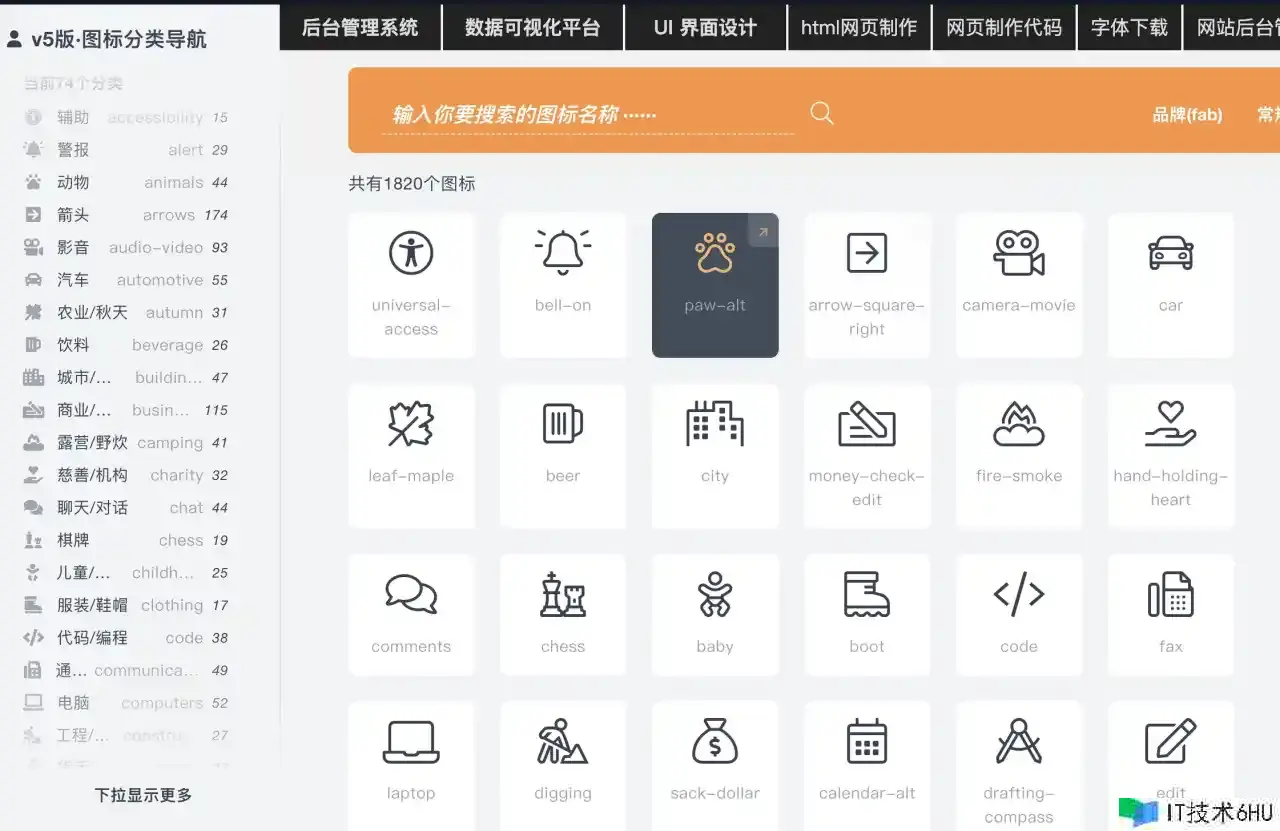Choose the city icon card

(715, 456)
